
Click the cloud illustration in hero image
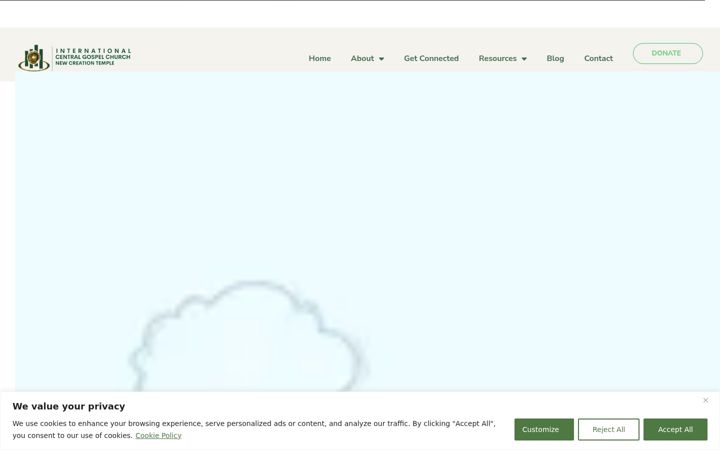coord(248,336)
